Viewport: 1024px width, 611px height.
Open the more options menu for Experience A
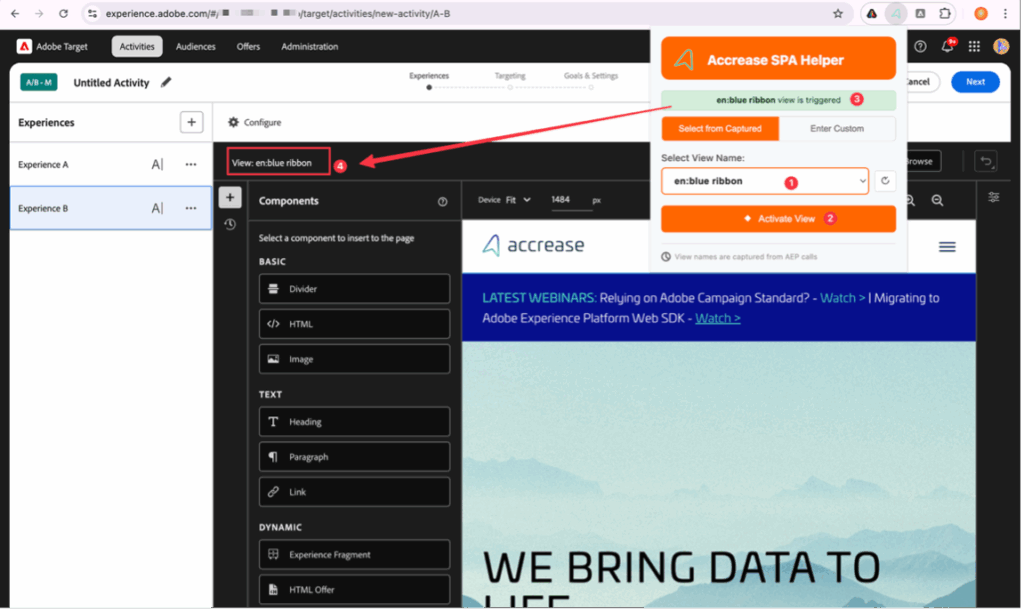[x=191, y=164]
